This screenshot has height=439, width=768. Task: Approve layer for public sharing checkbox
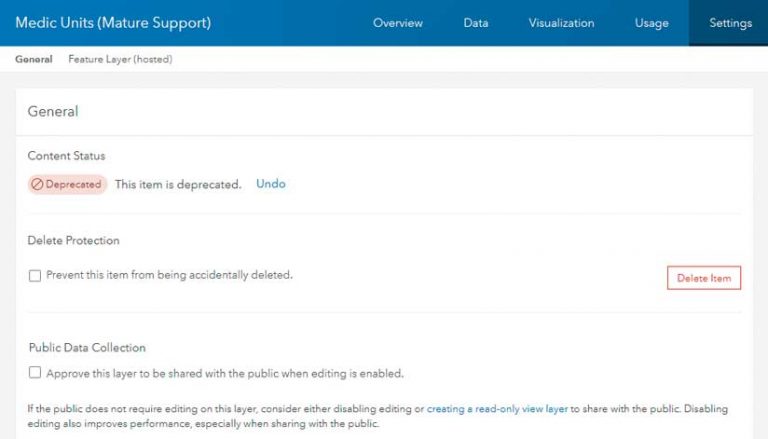click(x=35, y=372)
